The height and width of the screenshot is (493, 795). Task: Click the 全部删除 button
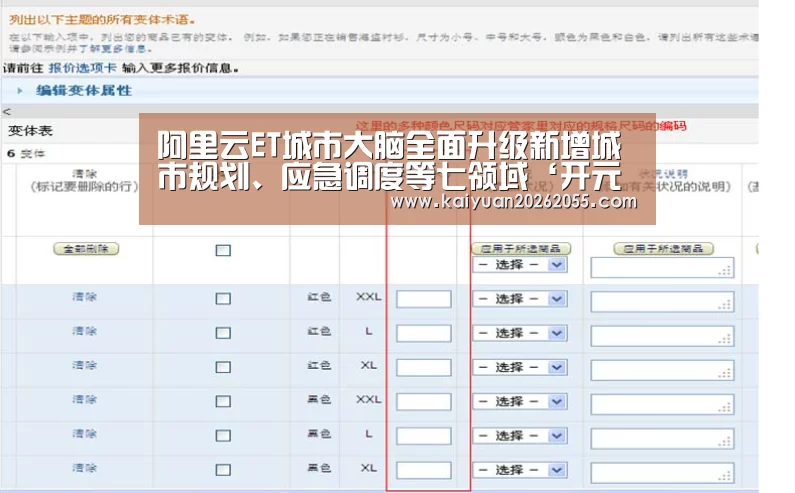pos(86,249)
